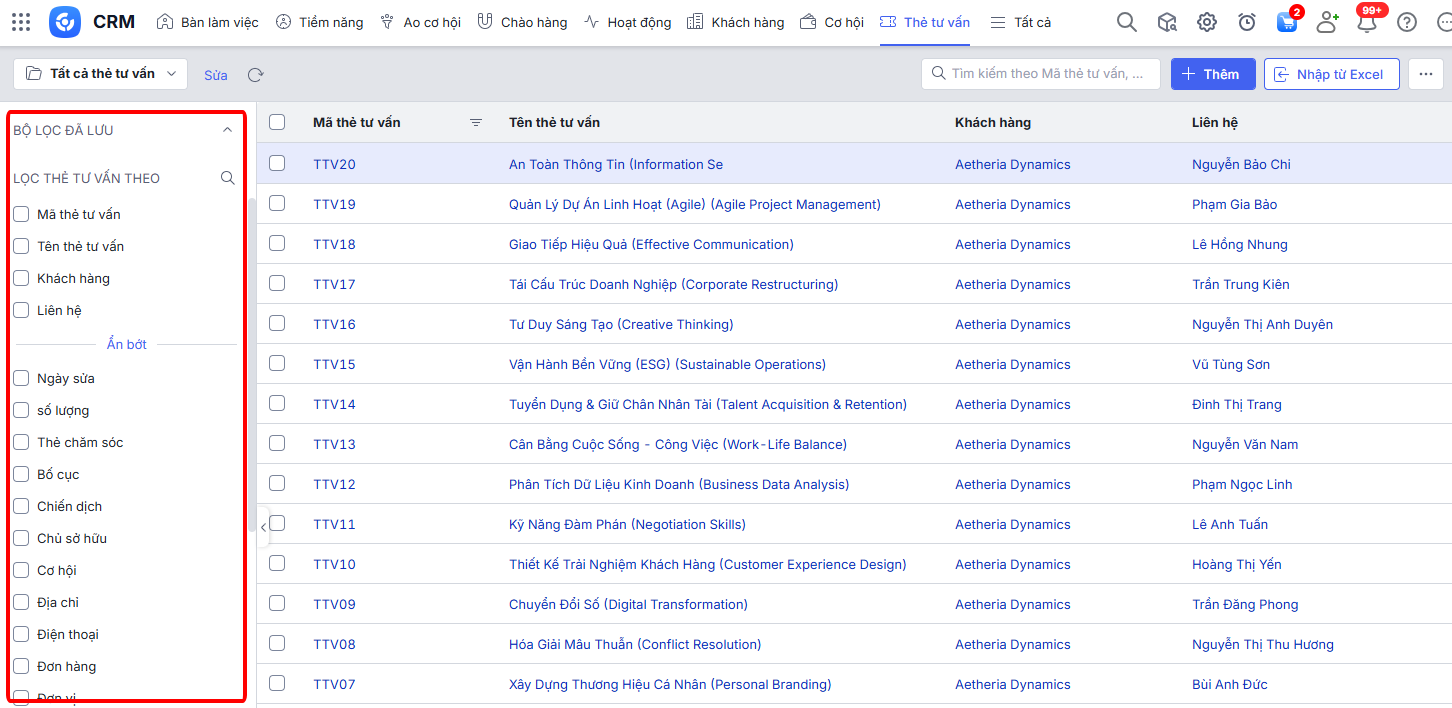Click the notifications bell icon

pos(1367,22)
